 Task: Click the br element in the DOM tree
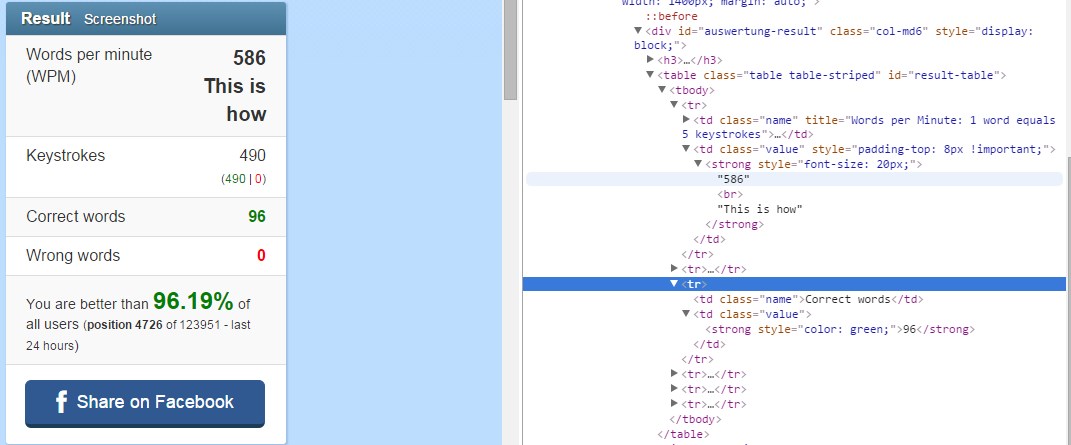pyautogui.click(x=729, y=194)
